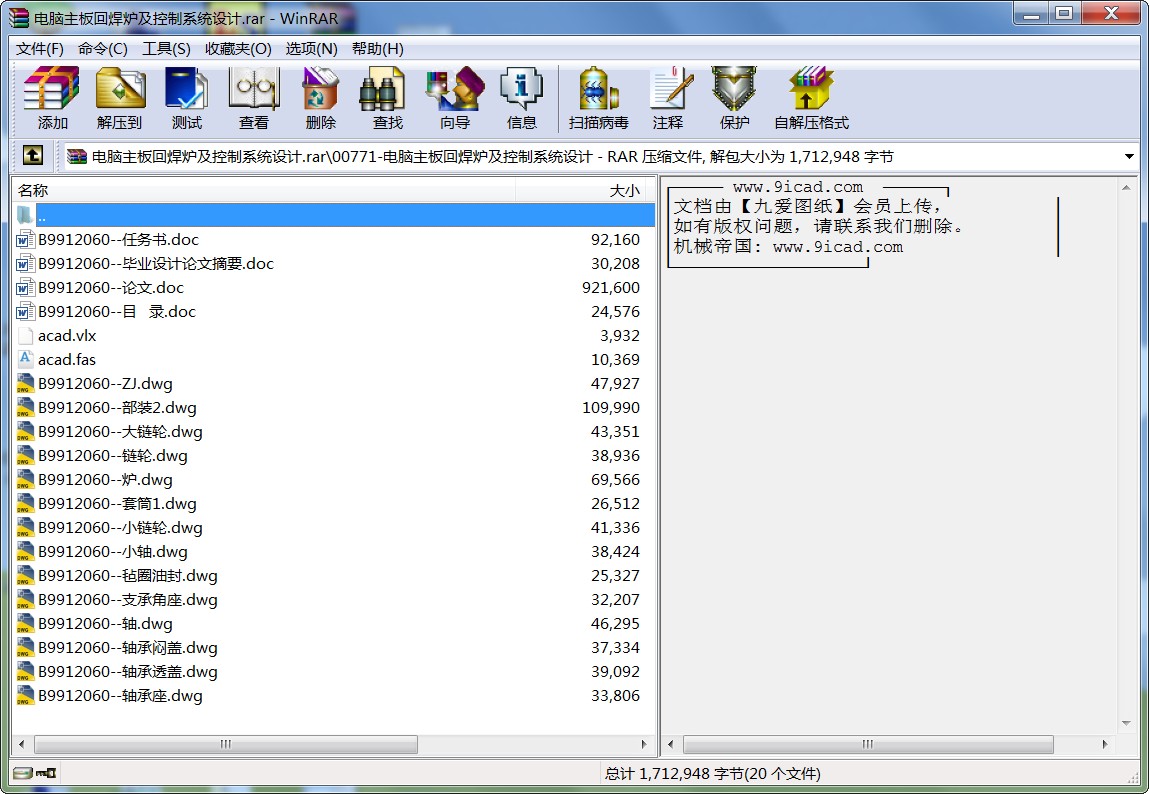
Task: Click the 测试 (Test) toolbar icon
Action: [x=187, y=89]
